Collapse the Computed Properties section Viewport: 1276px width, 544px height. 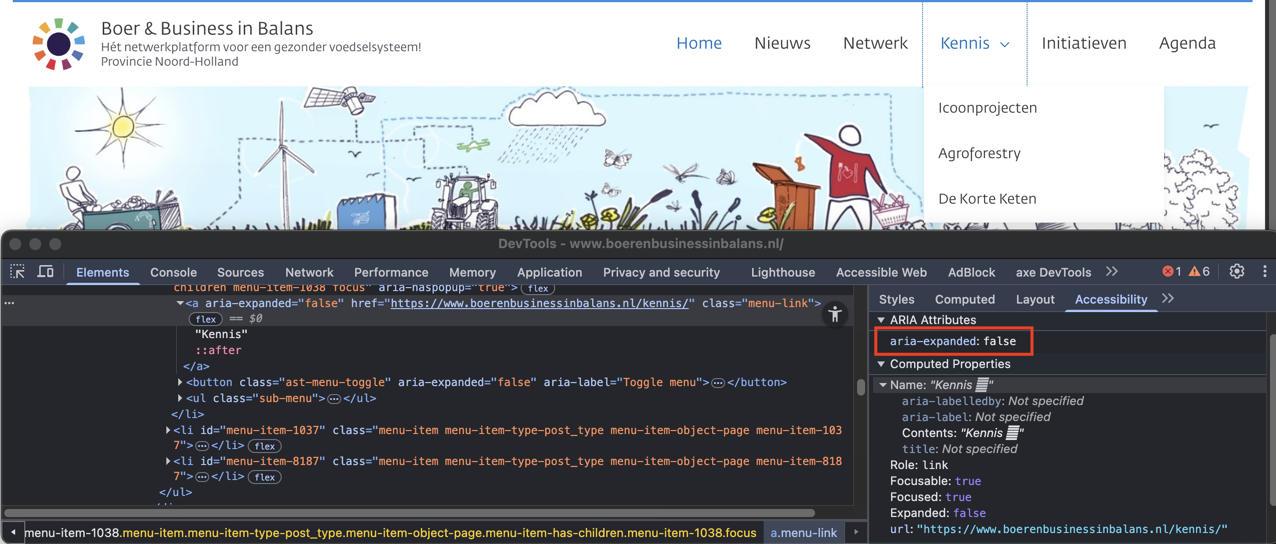click(882, 364)
